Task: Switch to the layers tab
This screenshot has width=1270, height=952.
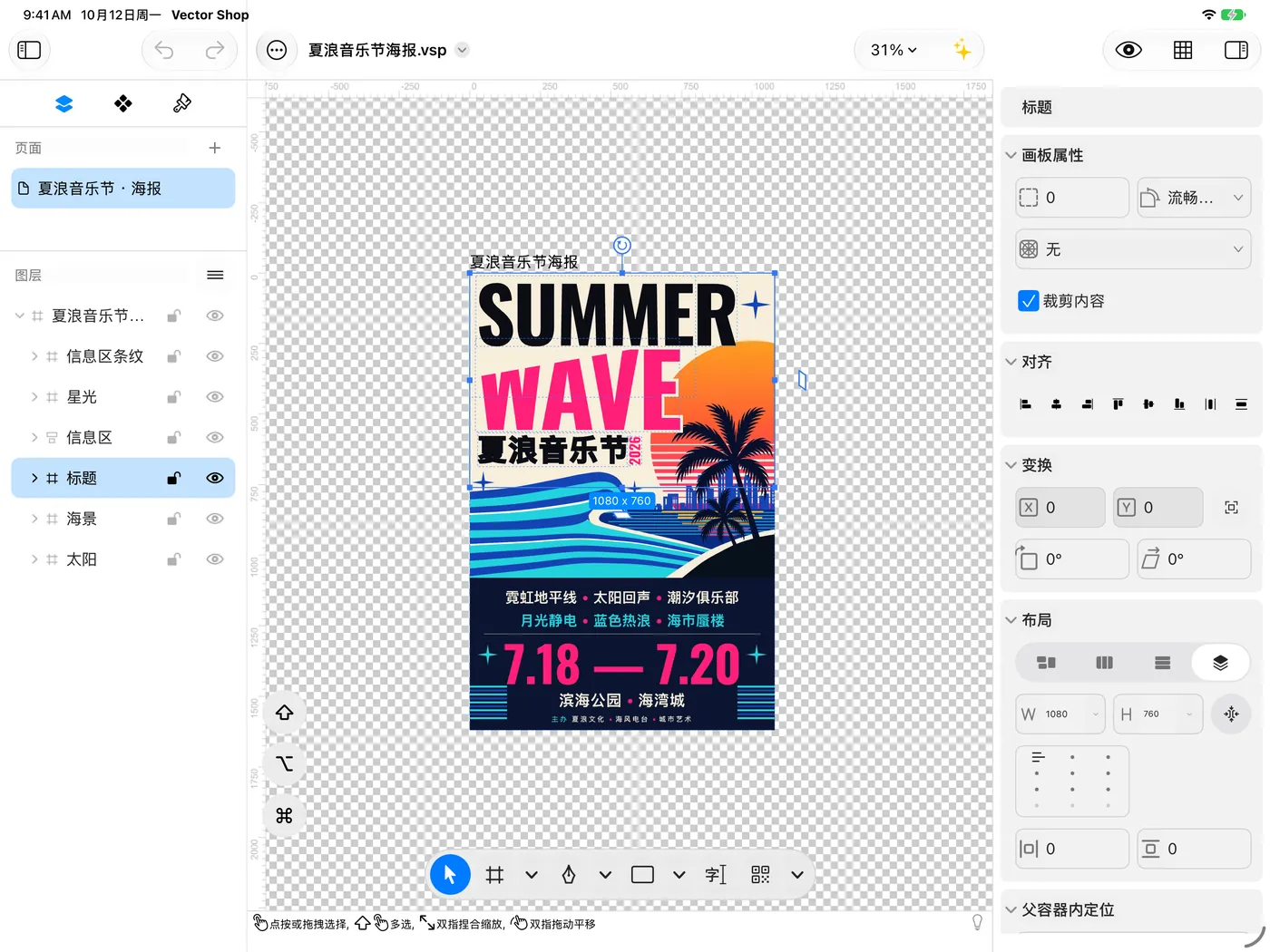Action: tap(63, 104)
